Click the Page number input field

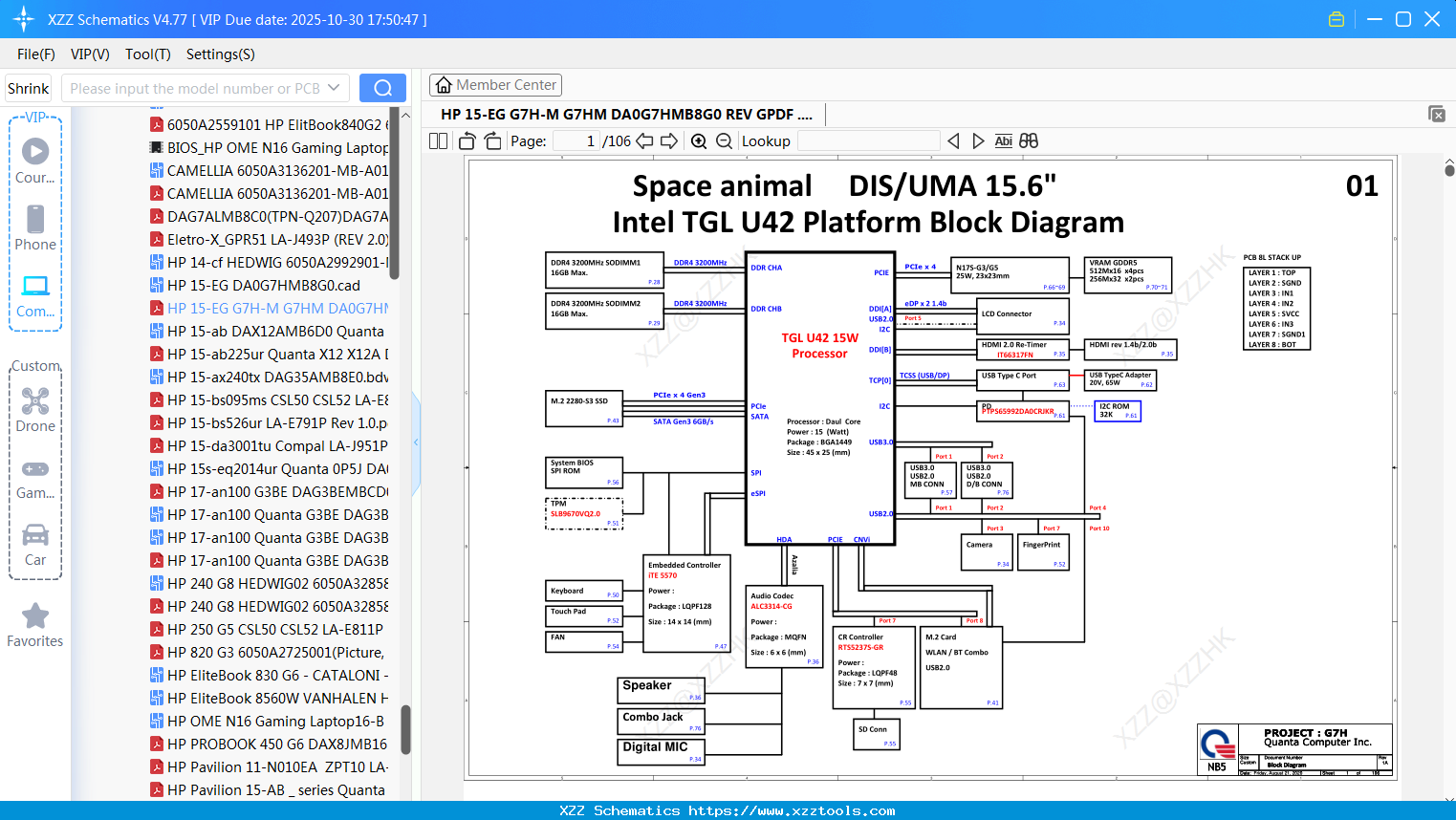(576, 140)
